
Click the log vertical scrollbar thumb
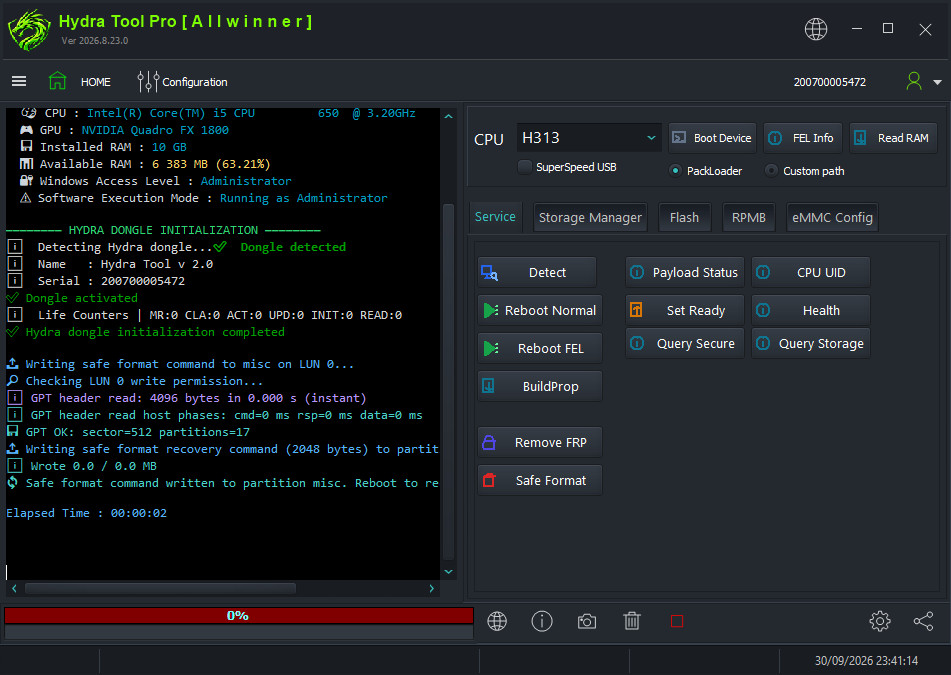point(448,382)
